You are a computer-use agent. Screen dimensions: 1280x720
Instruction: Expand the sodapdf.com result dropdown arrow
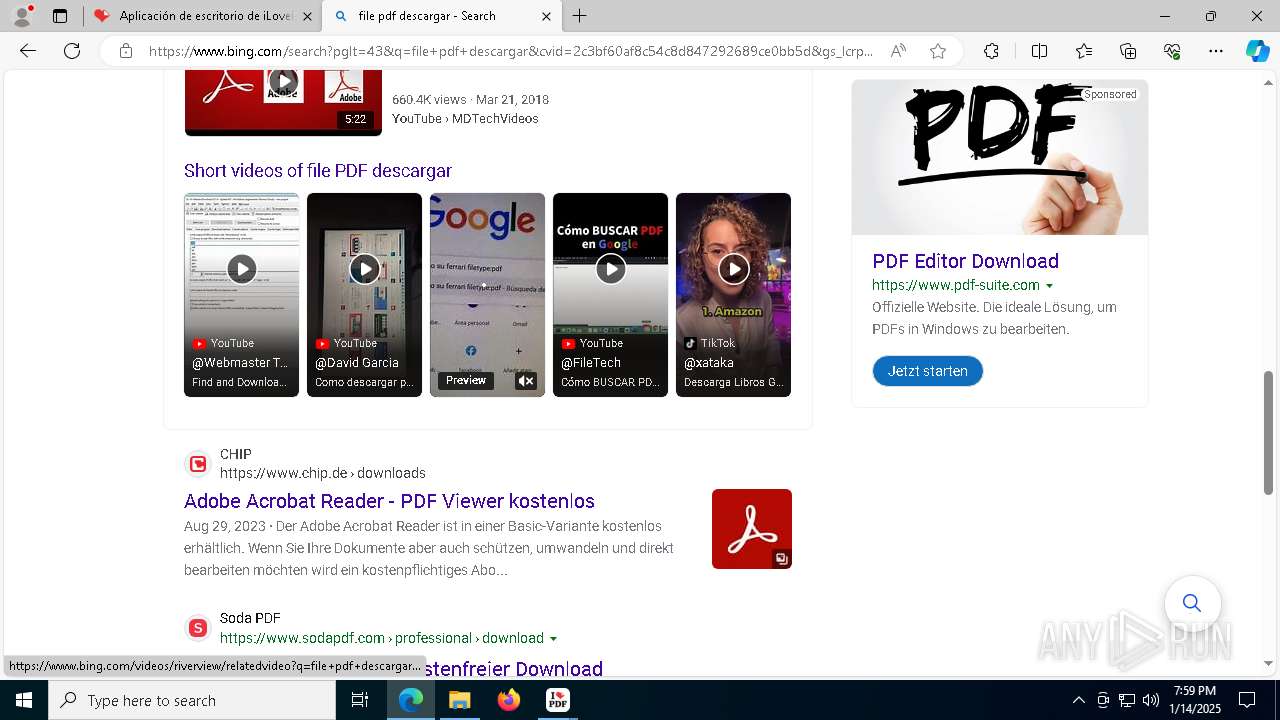click(553, 639)
